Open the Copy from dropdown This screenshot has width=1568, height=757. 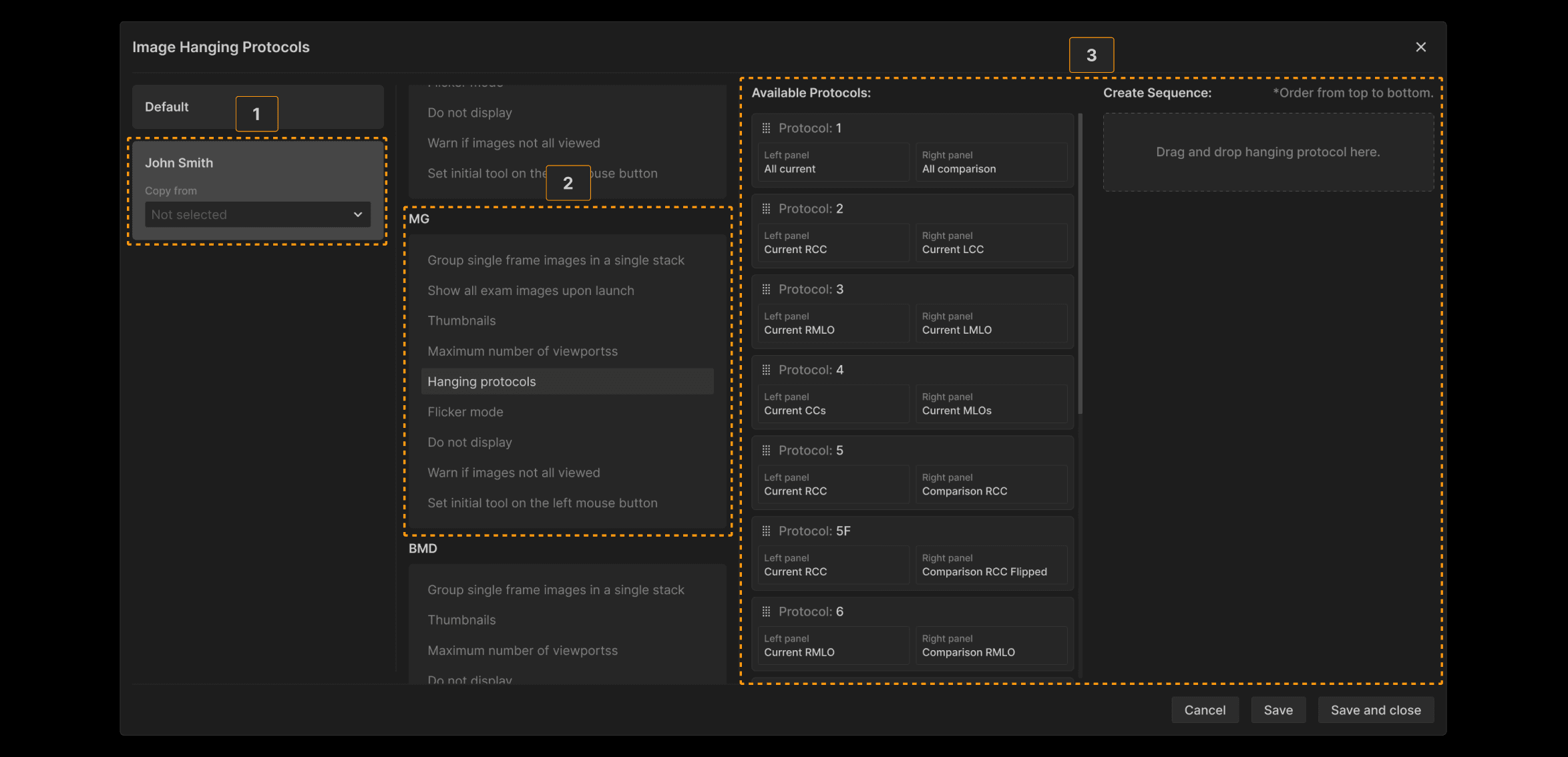pyautogui.click(x=257, y=214)
